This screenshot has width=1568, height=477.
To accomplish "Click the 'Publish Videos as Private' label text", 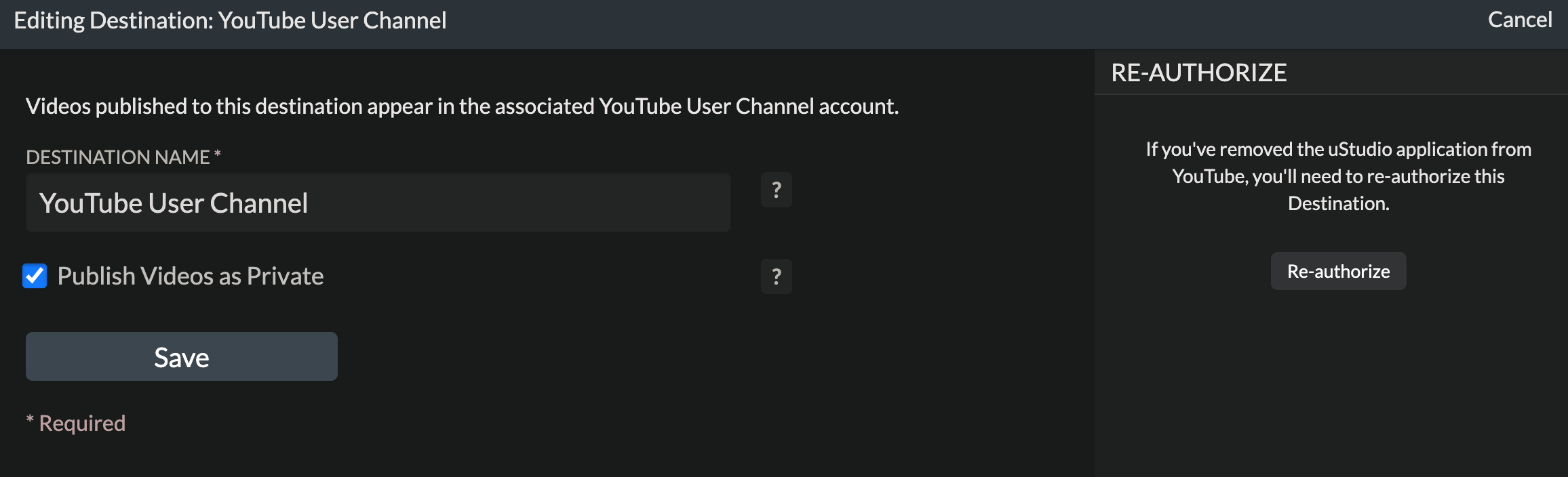I will click(x=190, y=276).
